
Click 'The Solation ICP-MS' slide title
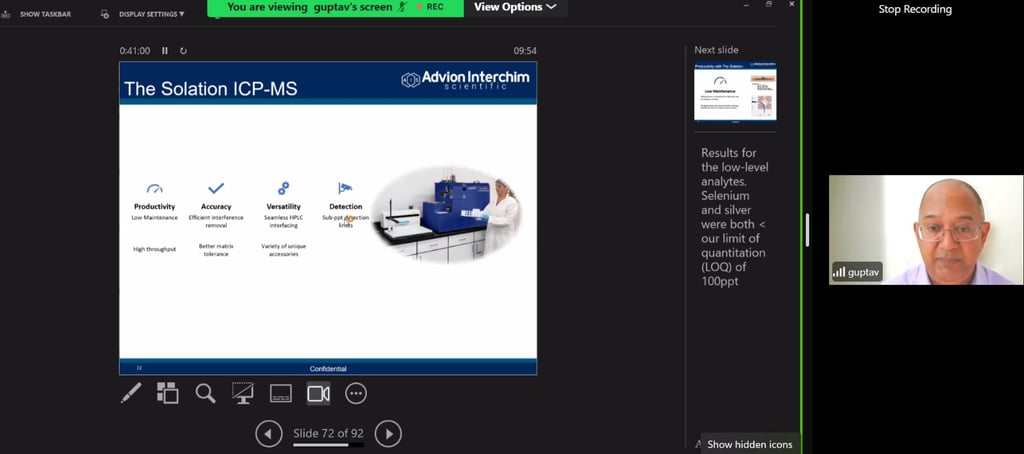point(210,89)
